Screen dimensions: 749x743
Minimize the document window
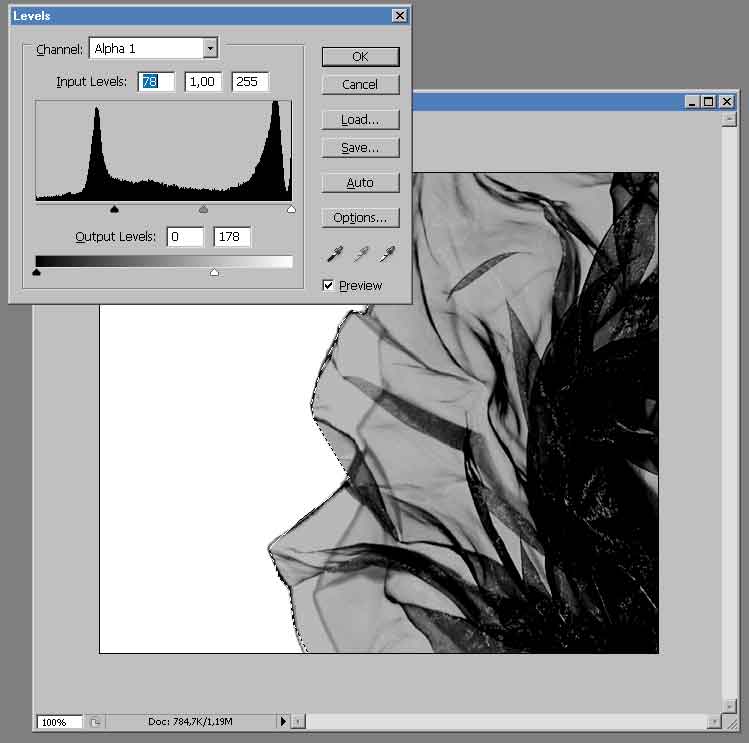[692, 101]
